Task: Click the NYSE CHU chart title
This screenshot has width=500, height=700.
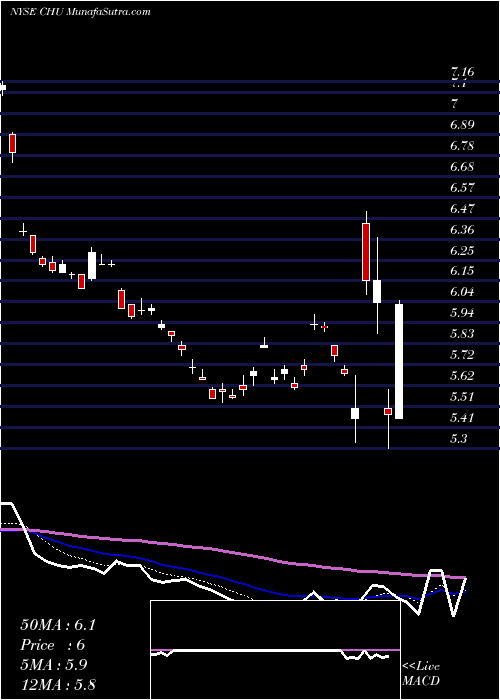Action: pos(79,12)
